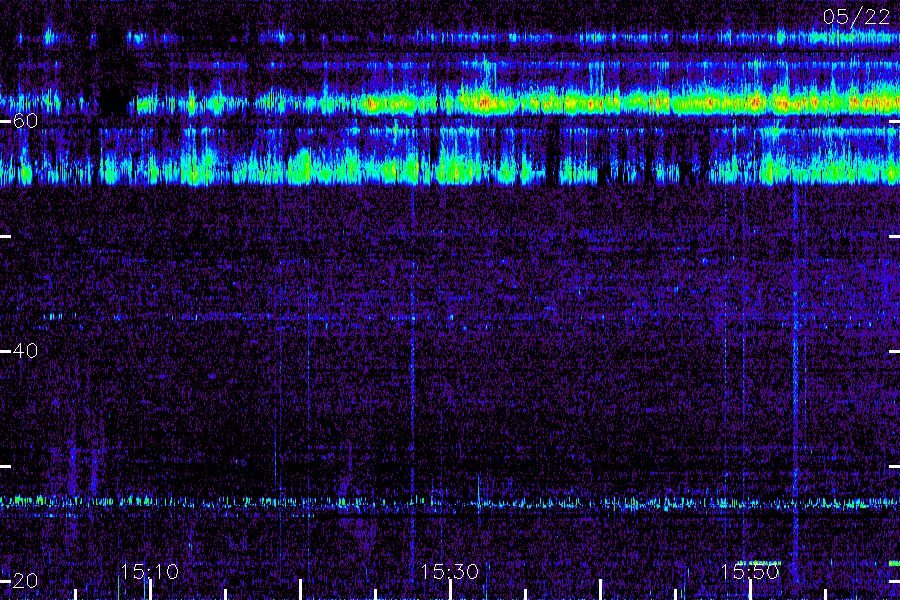Click the 15:30 time label

coord(449,571)
